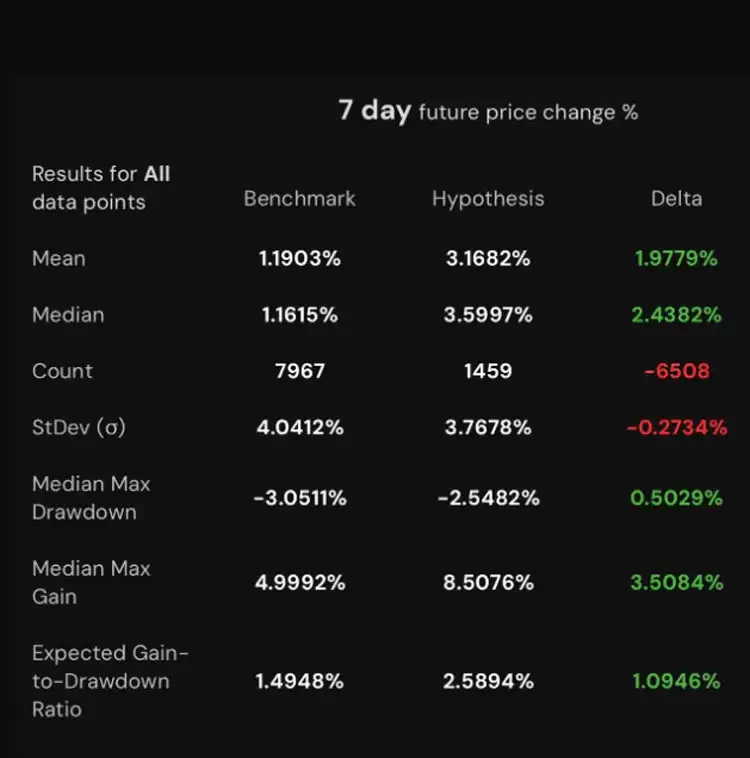Image resolution: width=750 pixels, height=758 pixels.
Task: Select the Delta column header
Action: tap(676, 199)
